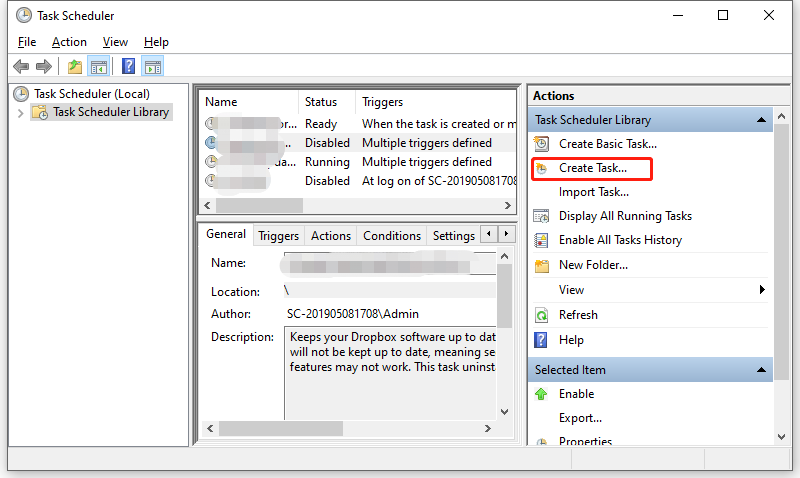Toggle the Show/Hide Action Pane icon
The height and width of the screenshot is (478, 800).
click(153, 66)
